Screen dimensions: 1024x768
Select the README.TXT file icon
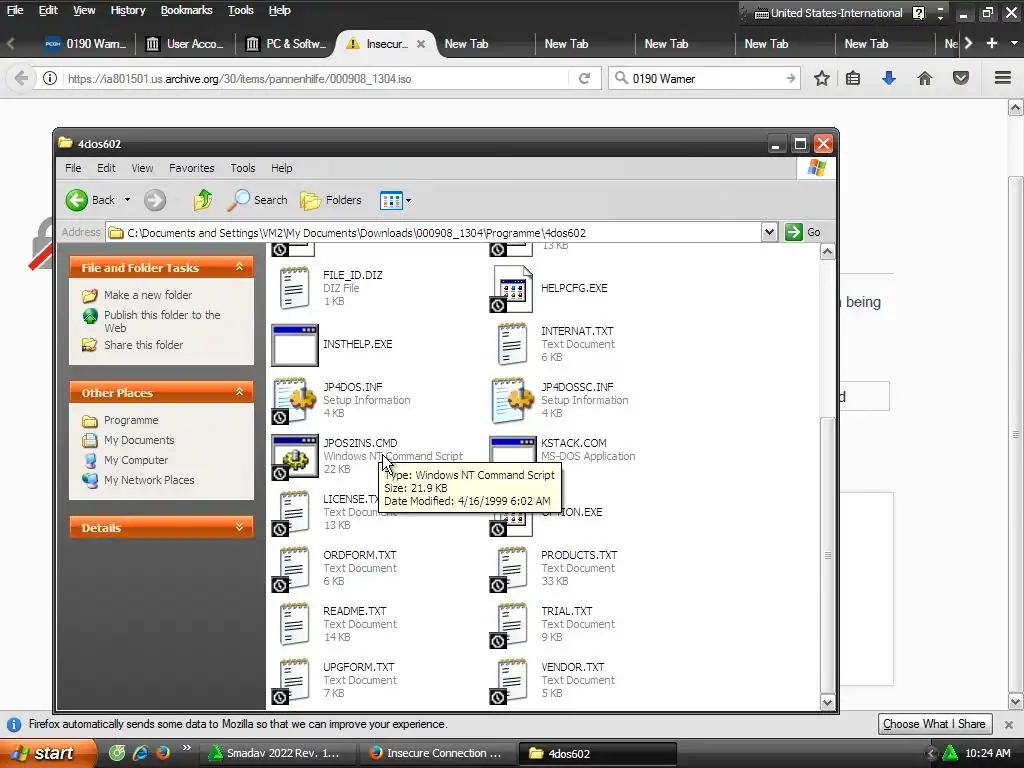tap(295, 624)
